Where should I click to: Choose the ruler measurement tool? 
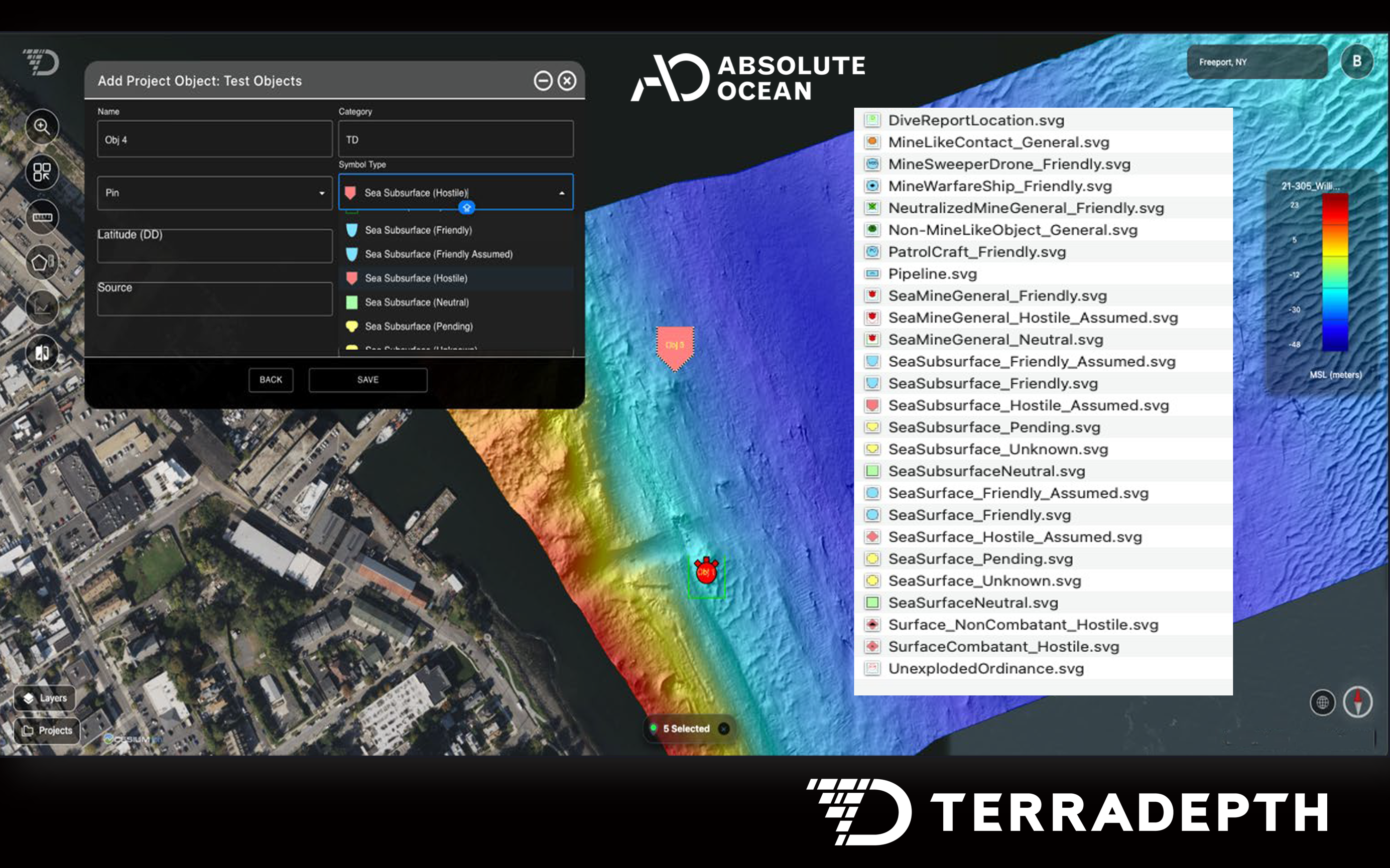42,217
